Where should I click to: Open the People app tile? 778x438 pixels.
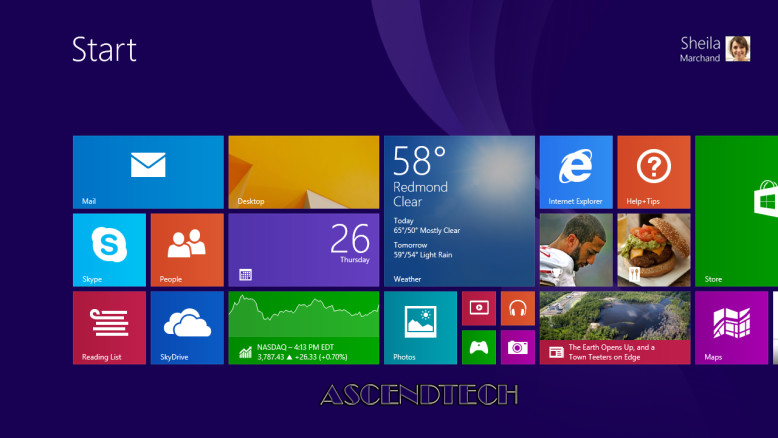187,249
